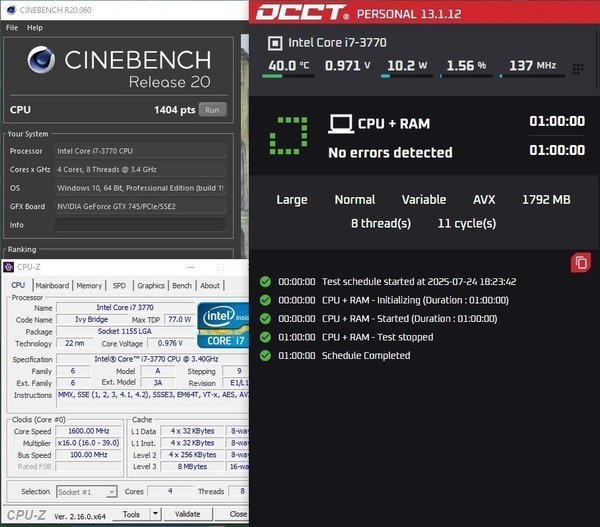Viewport: 600px width, 527px height.
Task: Open the Graphics tab in CPU-Z
Action: click(151, 286)
